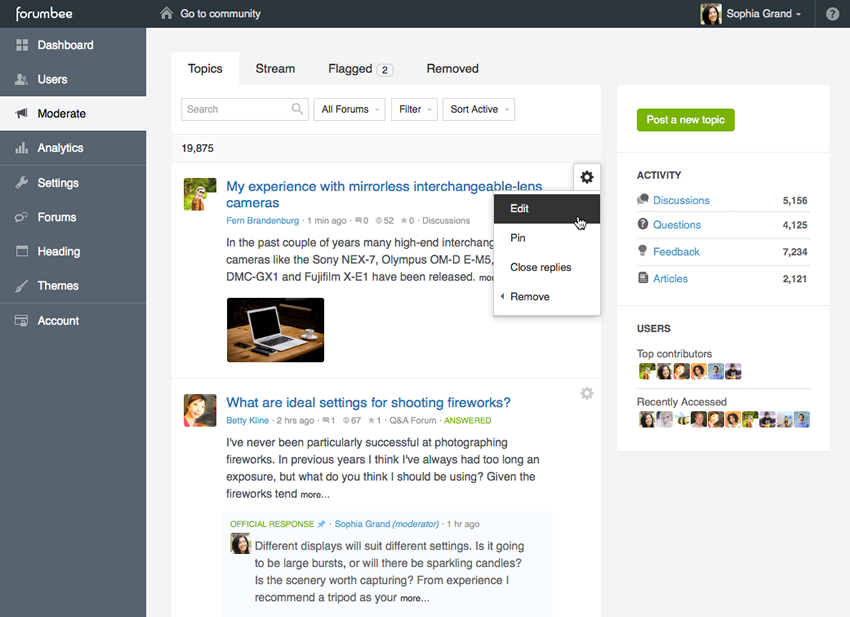This screenshot has height=617, width=850.
Task: Open Sophia Grand user menu
Action: click(751, 14)
